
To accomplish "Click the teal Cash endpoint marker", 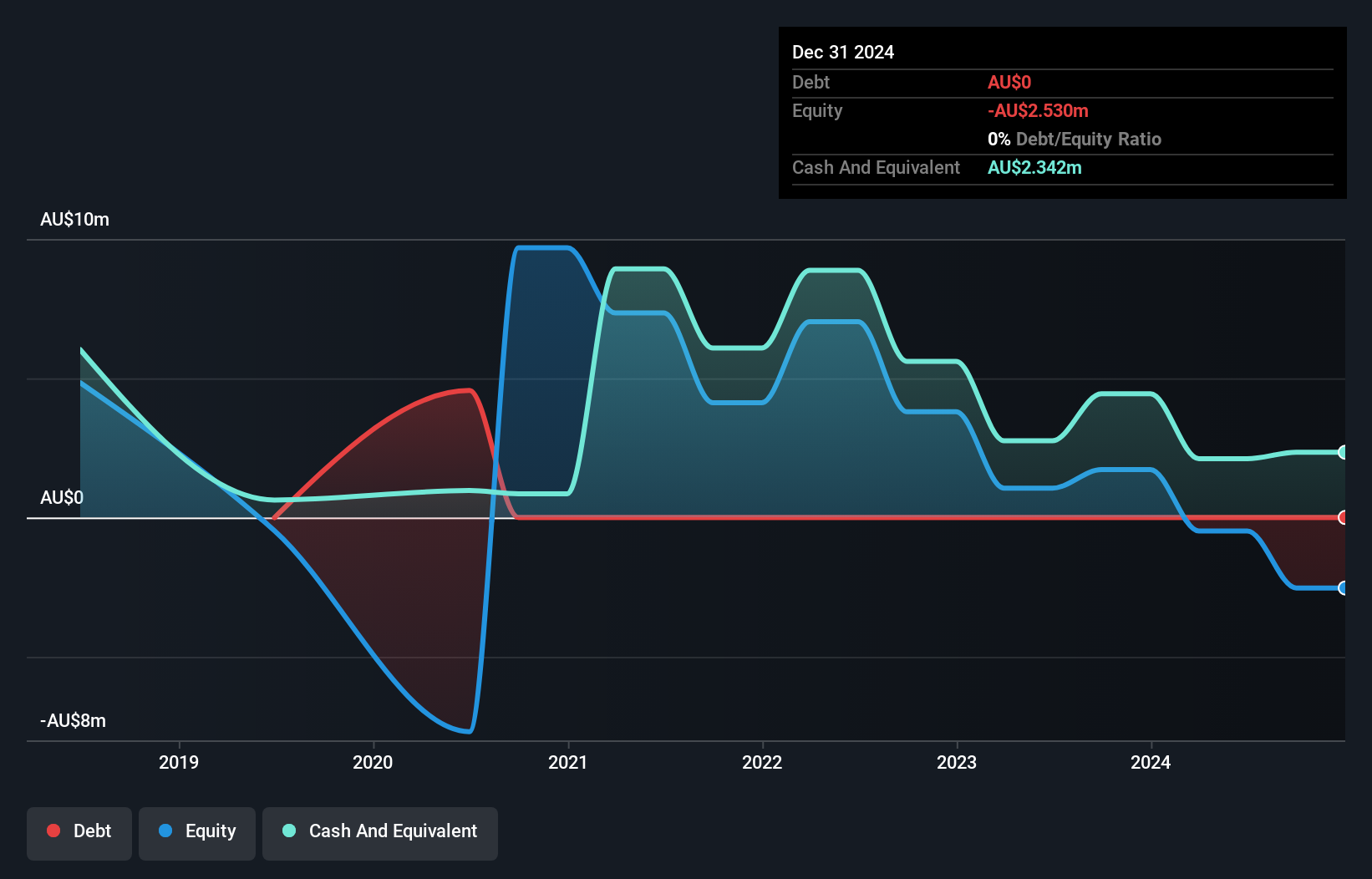I will (1343, 452).
